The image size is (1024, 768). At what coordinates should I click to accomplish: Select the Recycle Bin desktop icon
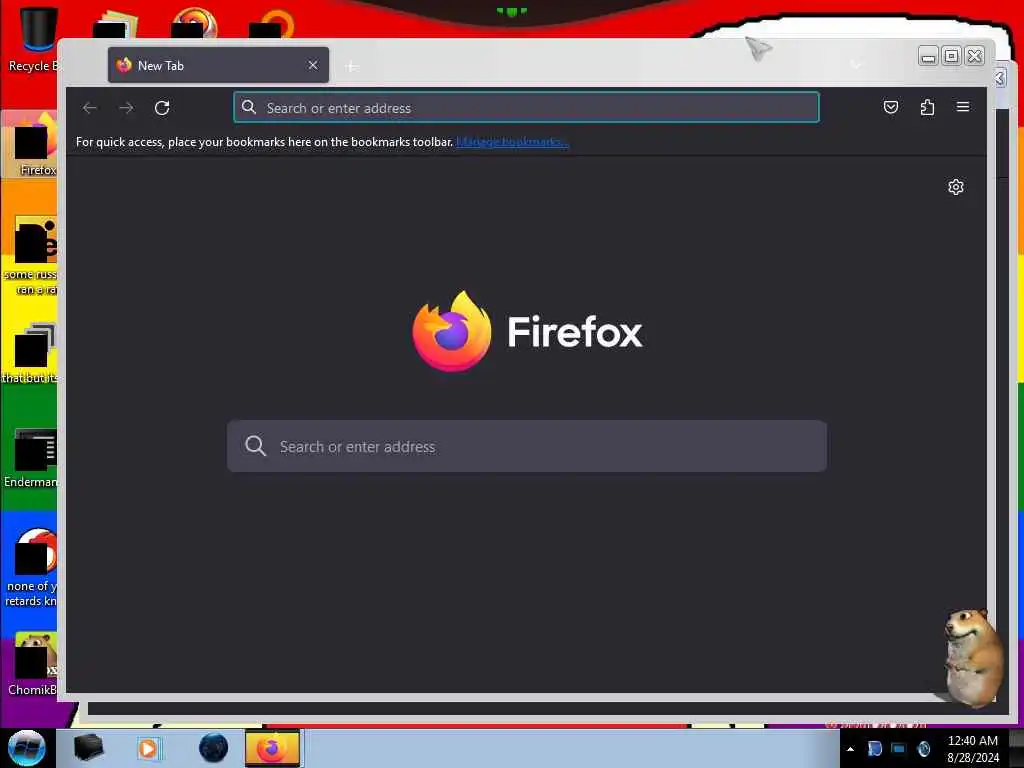pos(33,39)
